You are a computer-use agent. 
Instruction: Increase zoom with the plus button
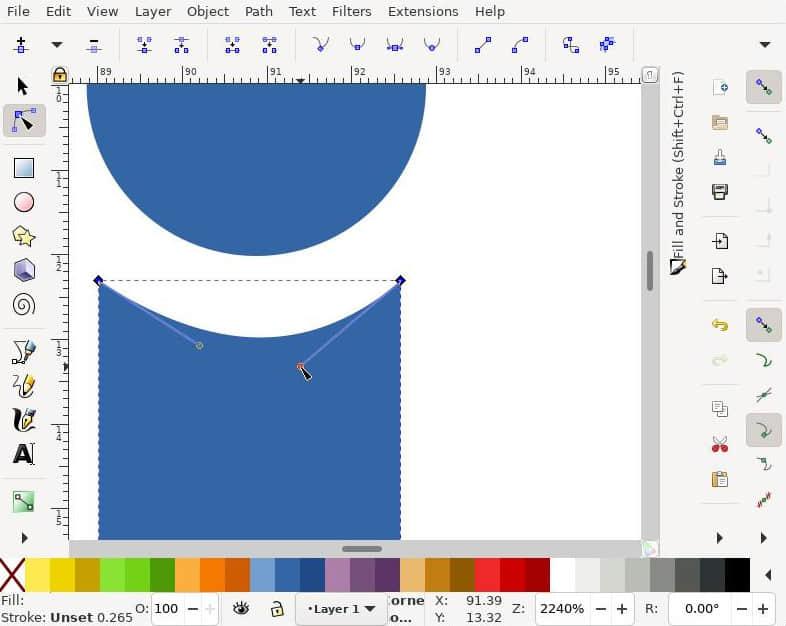click(622, 608)
